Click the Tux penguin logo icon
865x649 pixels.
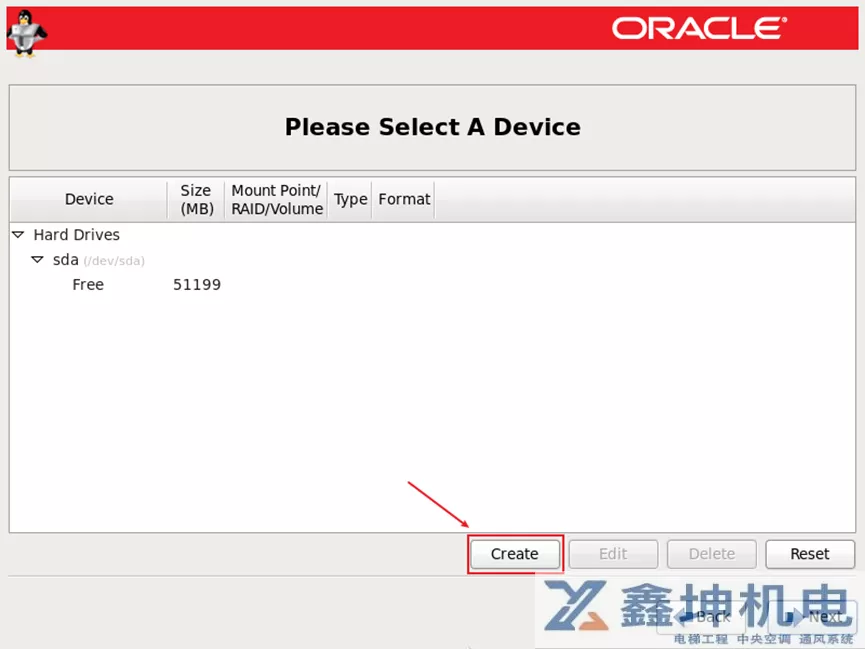tap(26, 34)
